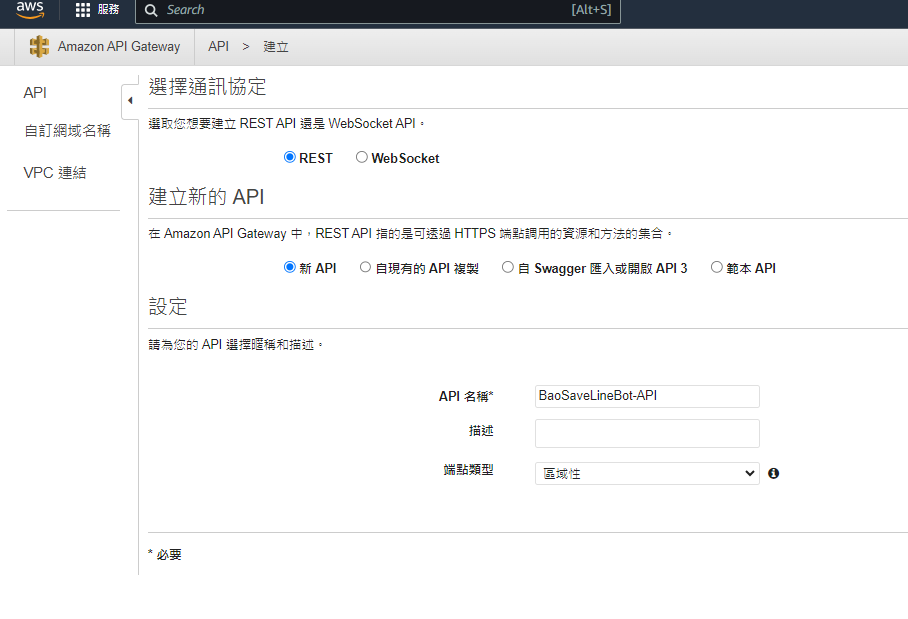Image resolution: width=908 pixels, height=619 pixels.
Task: Click the Amazon API Gateway logo icon
Action: [39, 46]
